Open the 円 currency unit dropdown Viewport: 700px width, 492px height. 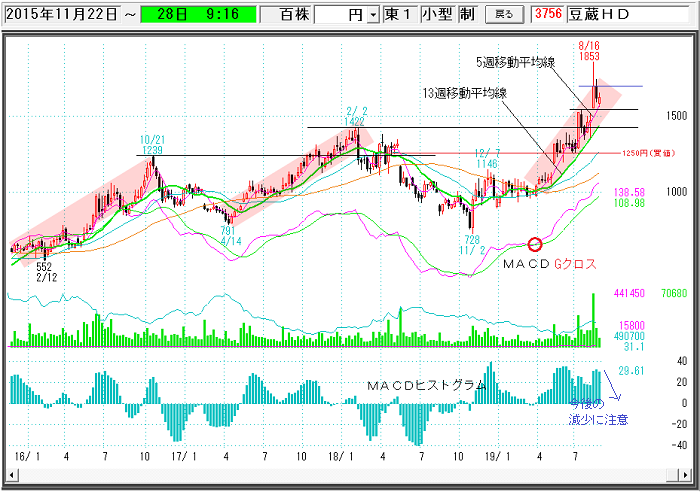[373, 15]
